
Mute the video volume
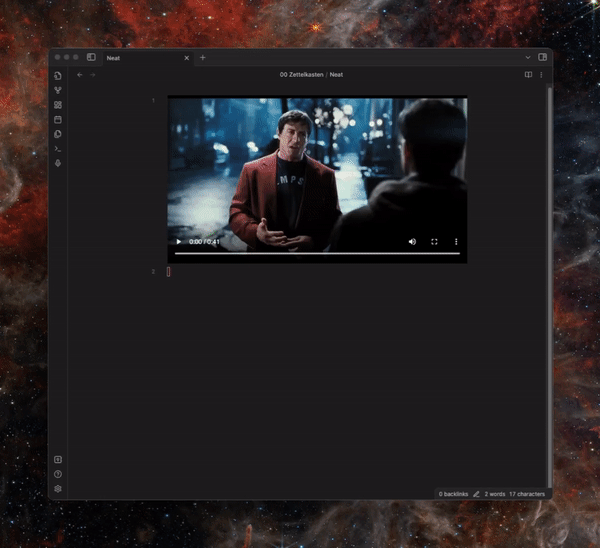tap(412, 241)
